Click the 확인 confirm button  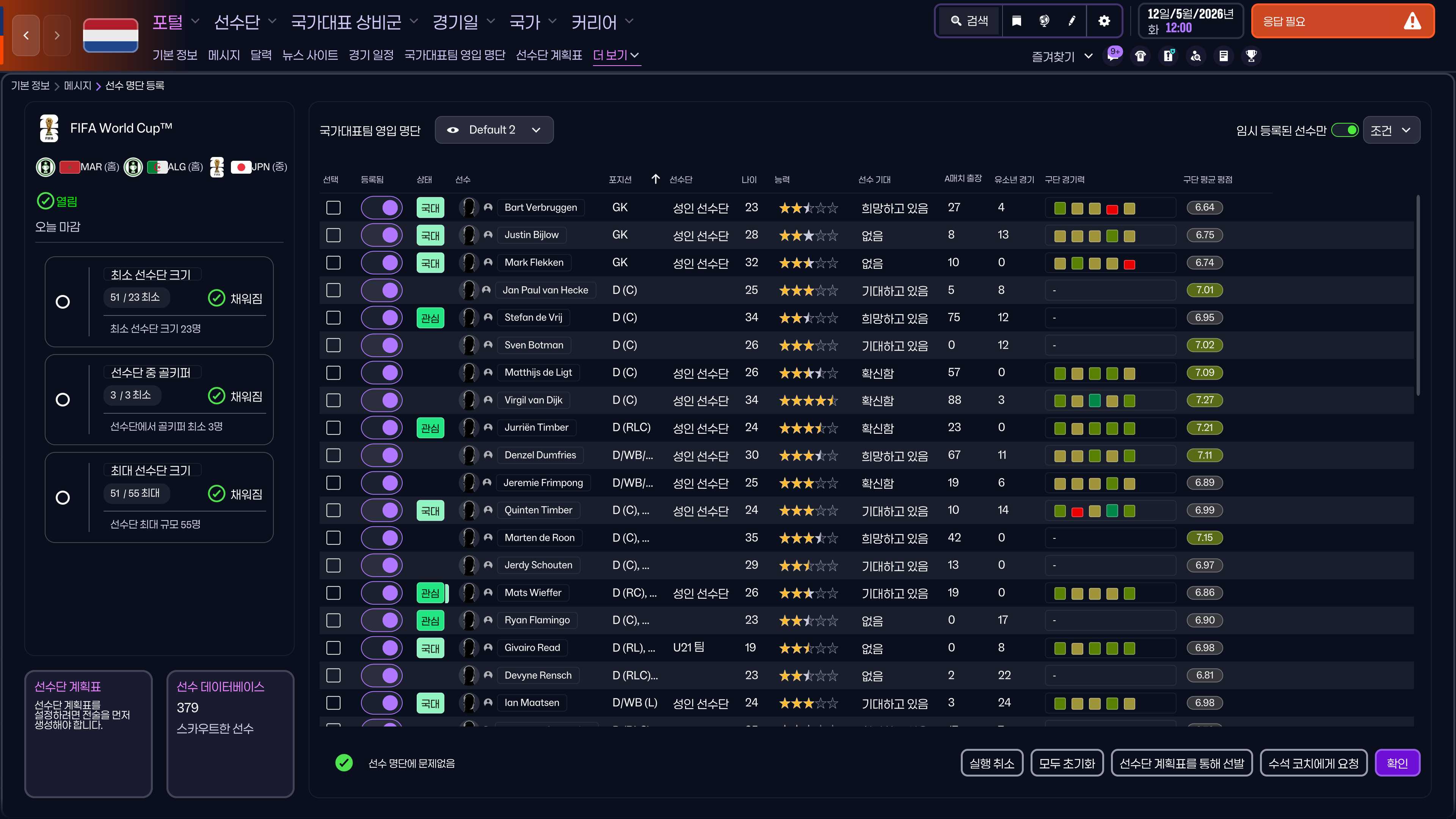coord(1397,763)
